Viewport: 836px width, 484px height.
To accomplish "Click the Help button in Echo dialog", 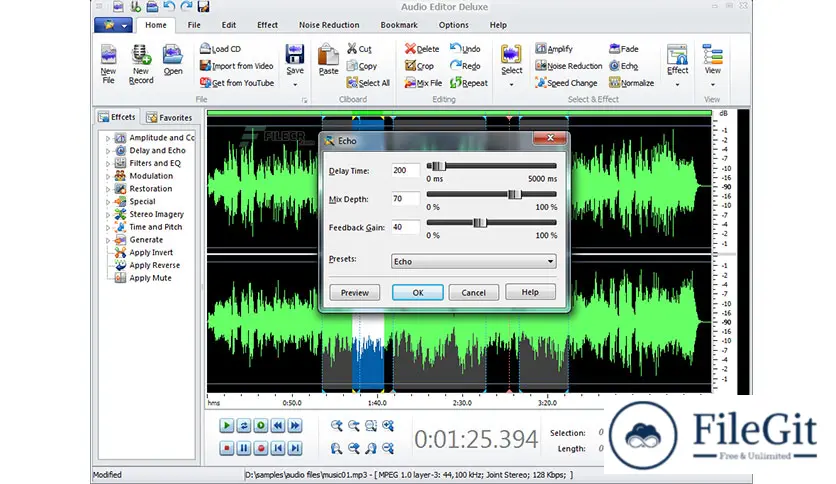I will pyautogui.click(x=530, y=292).
